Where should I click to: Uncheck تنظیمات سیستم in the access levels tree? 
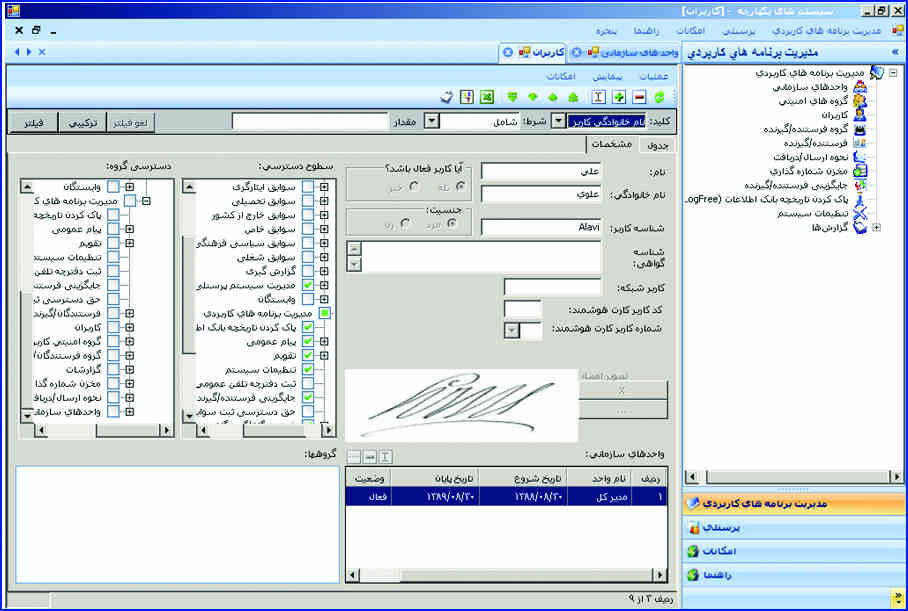(x=308, y=369)
